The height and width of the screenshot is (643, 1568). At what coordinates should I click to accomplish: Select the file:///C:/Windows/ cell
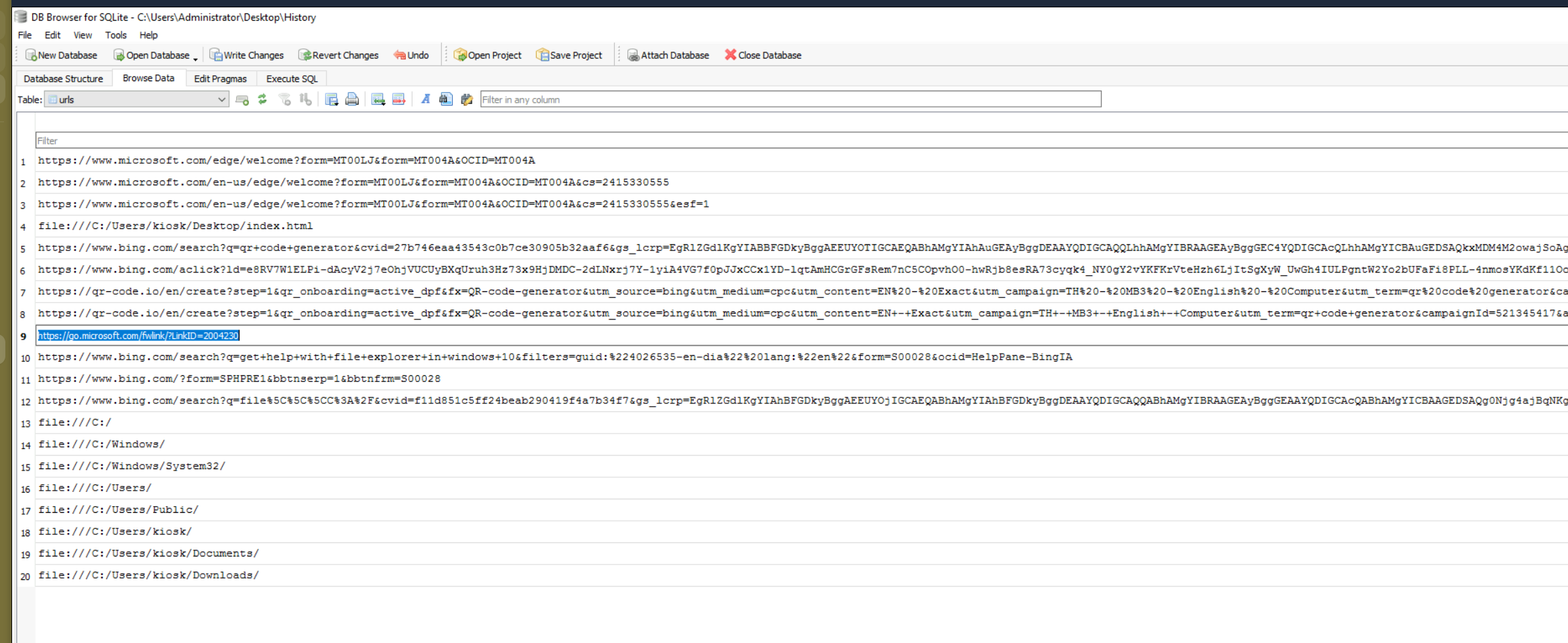click(802, 444)
